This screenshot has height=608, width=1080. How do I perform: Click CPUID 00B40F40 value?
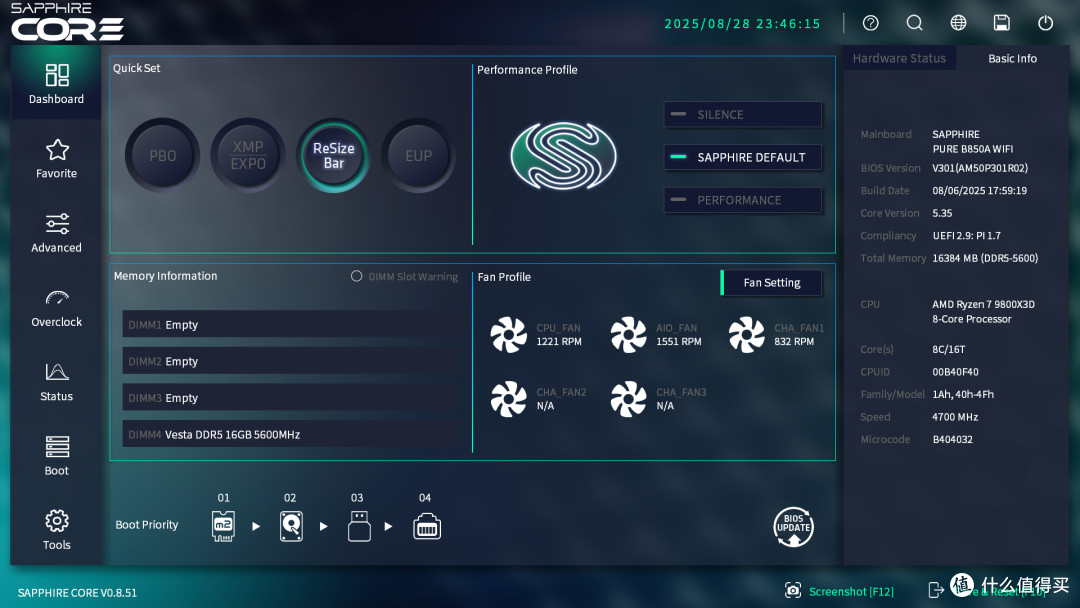click(x=955, y=372)
